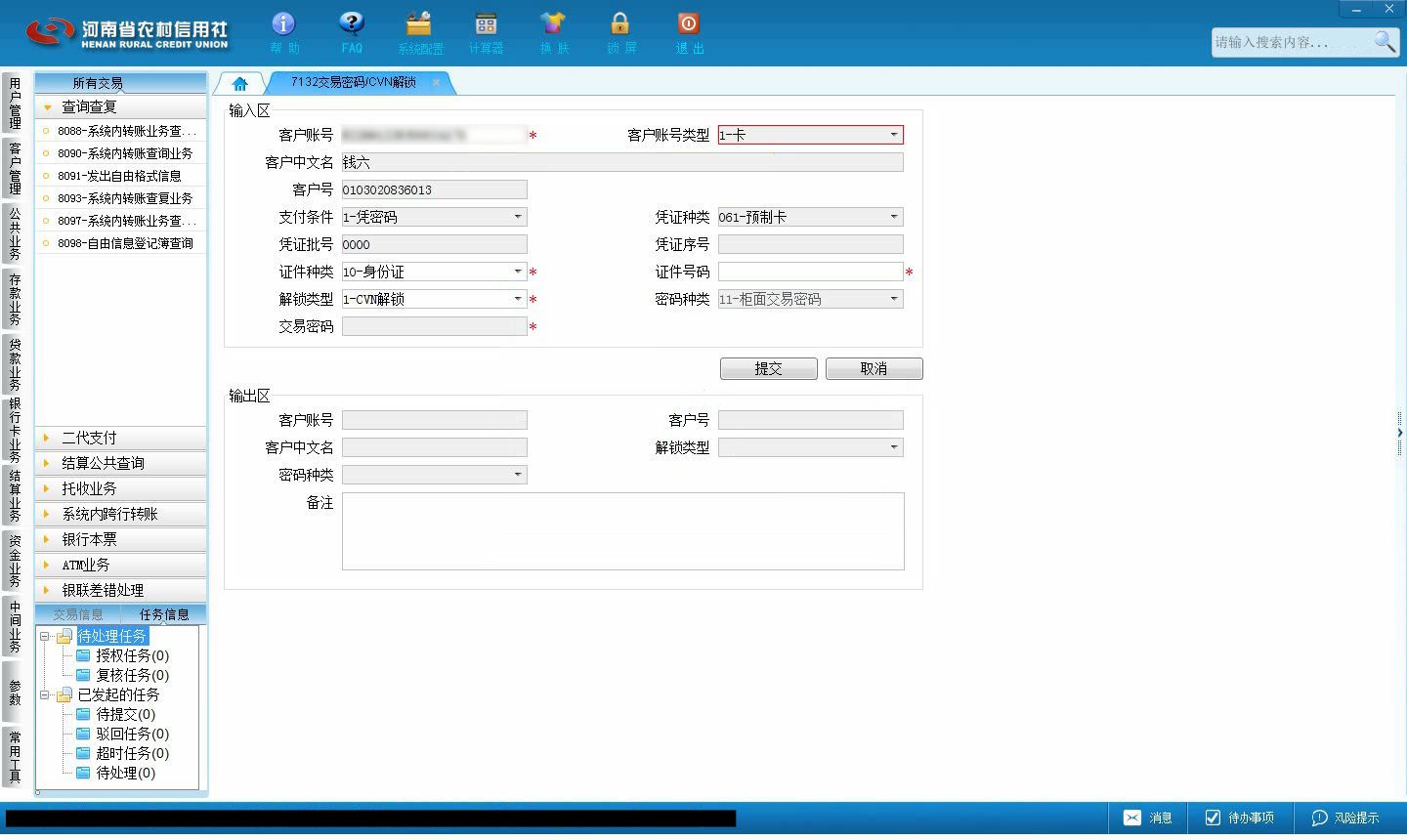The height and width of the screenshot is (840, 1407).
Task: Open 客户管理 vertical tab
Action: click(x=15, y=168)
